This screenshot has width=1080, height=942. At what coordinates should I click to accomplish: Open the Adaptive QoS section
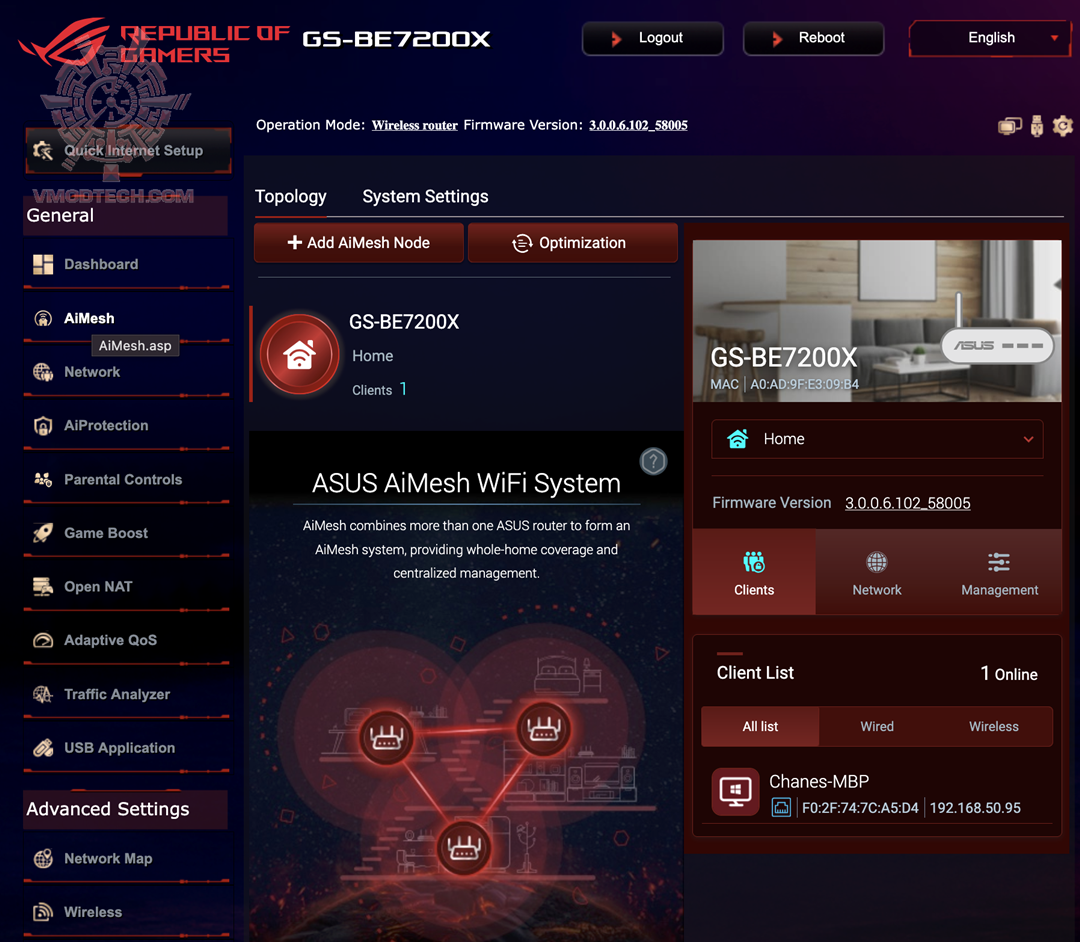[x=107, y=640]
